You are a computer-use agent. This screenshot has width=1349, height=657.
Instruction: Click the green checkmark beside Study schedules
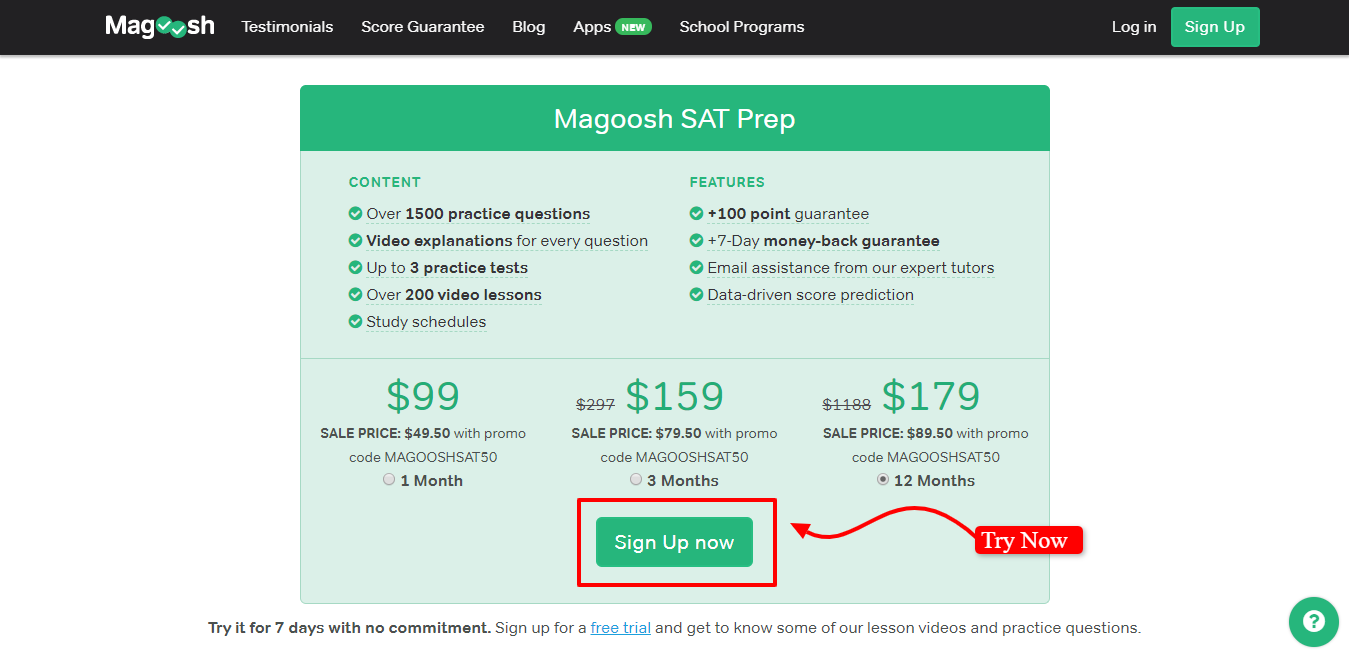click(356, 322)
